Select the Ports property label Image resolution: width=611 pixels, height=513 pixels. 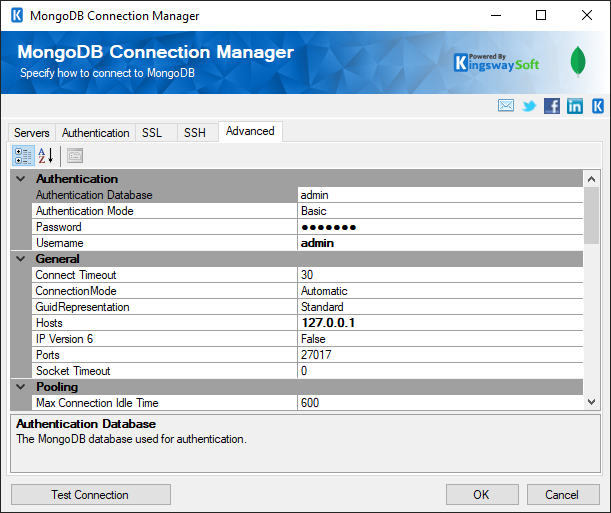pyautogui.click(x=164, y=354)
